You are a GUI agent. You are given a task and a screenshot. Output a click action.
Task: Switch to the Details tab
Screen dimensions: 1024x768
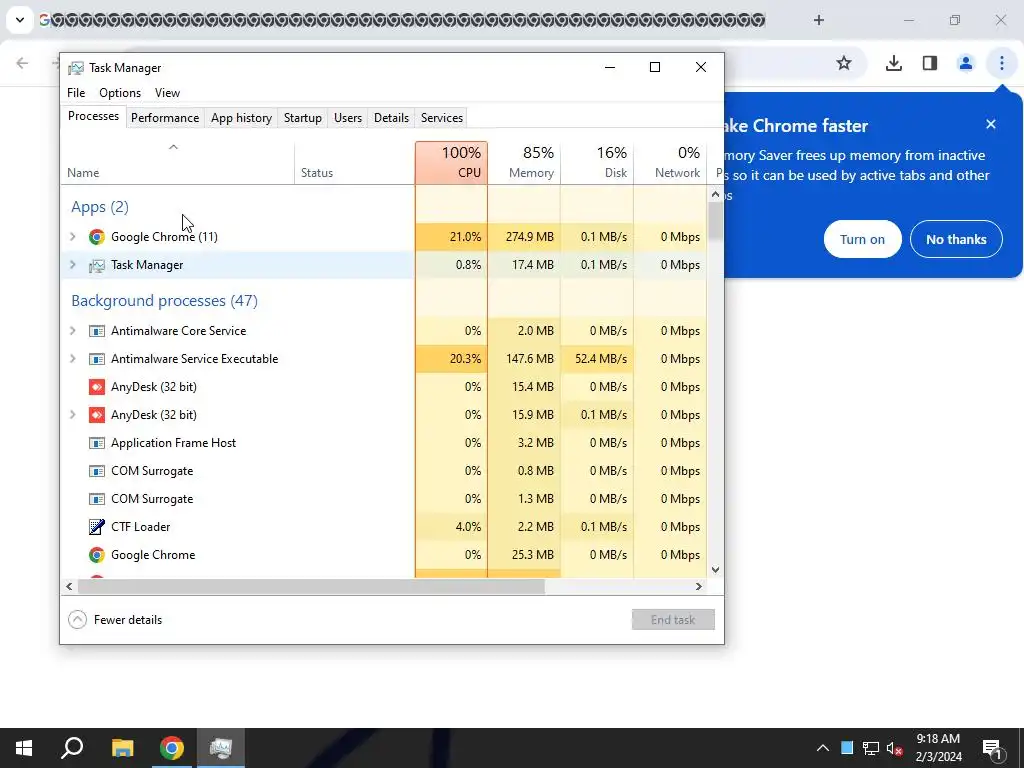(391, 118)
